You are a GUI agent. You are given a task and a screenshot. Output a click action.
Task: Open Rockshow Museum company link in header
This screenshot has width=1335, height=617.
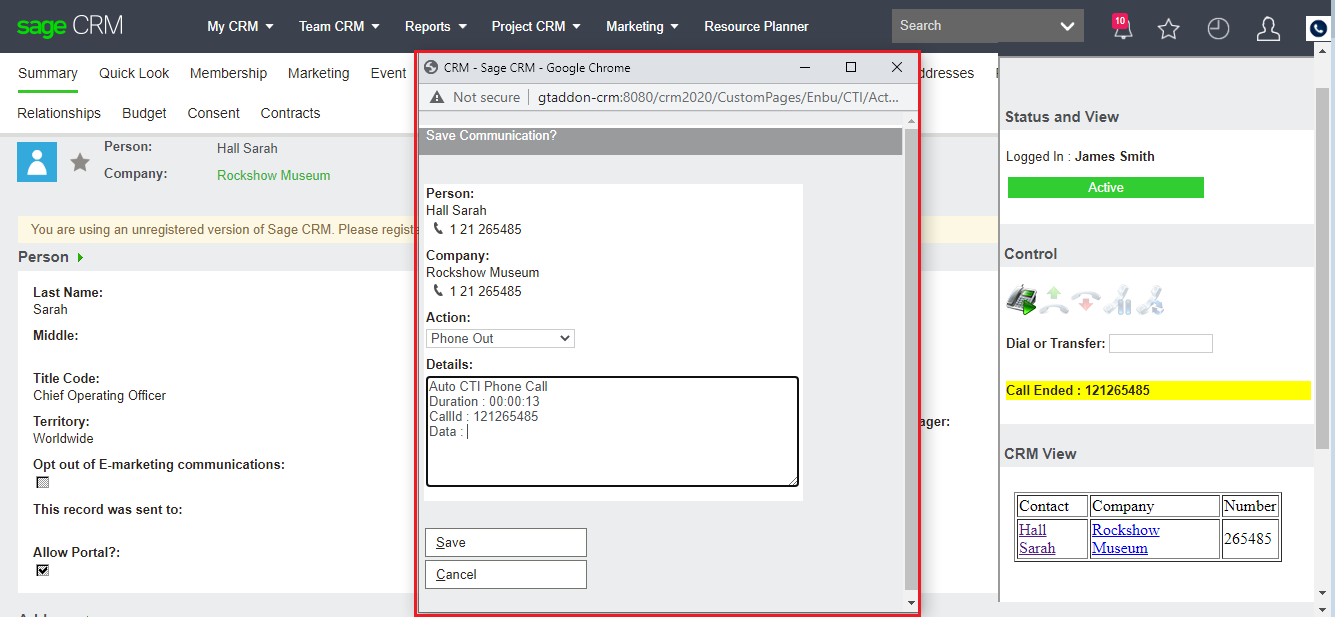pyautogui.click(x=273, y=175)
